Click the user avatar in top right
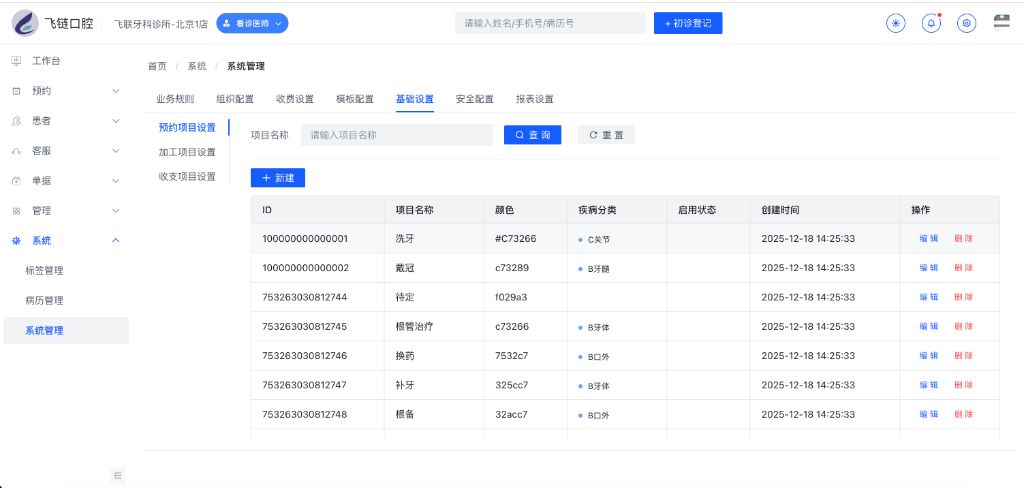1024x488 pixels. (x=1001, y=22)
